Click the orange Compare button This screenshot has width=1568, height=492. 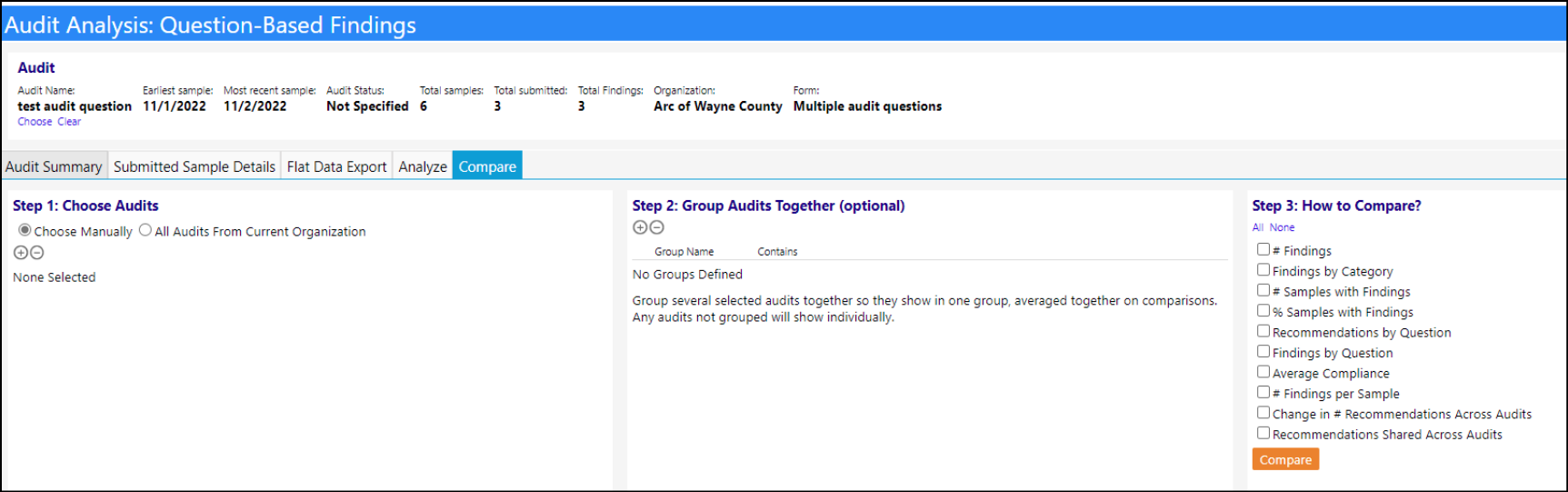1285,459
